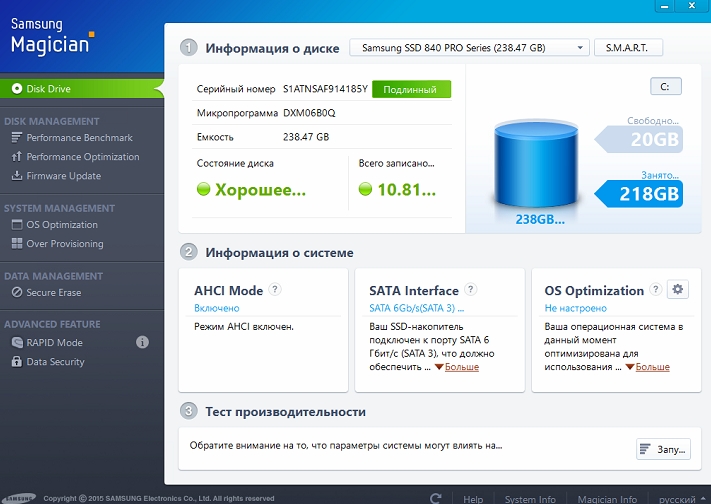
Task: Start performance test with Запу... button
Action: click(663, 449)
